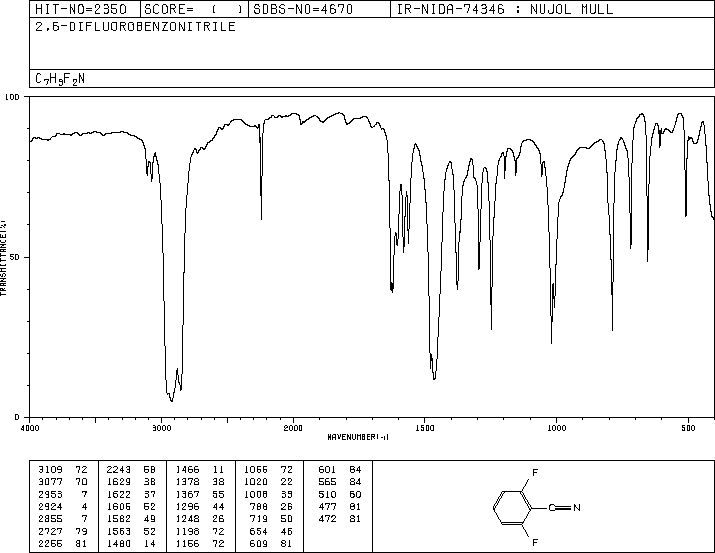Select the 1480 peak entry in the table
The width and height of the screenshot is (715, 553).
[131, 543]
